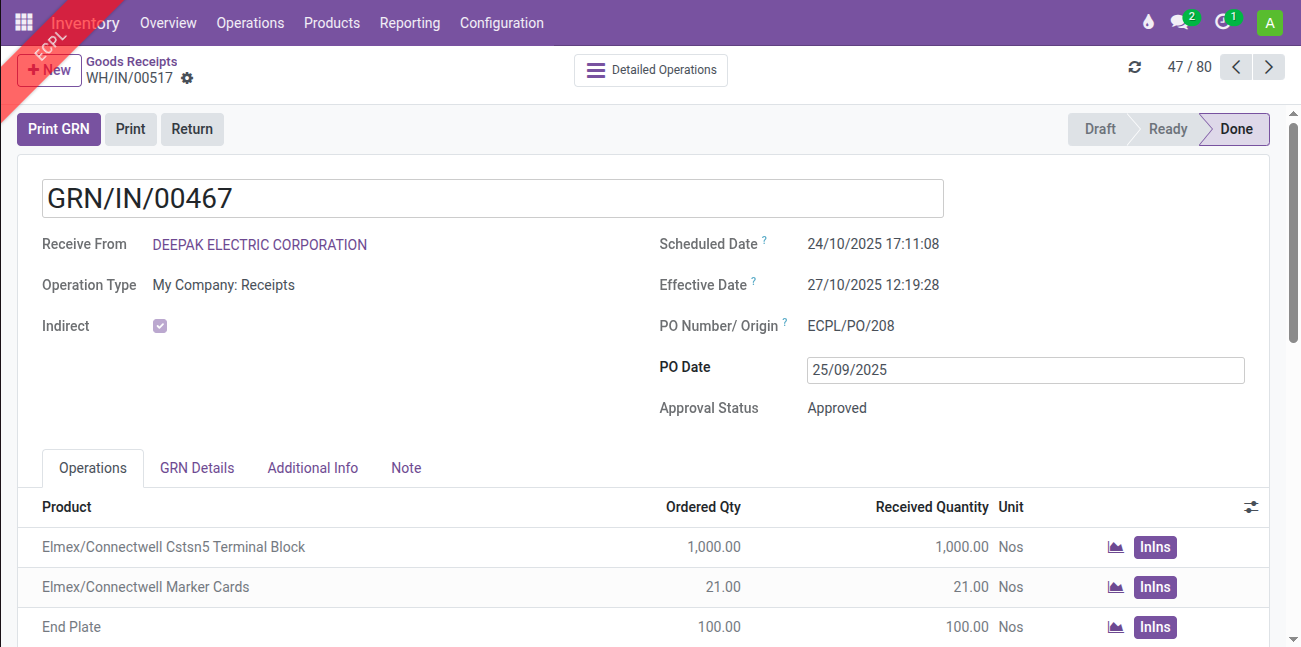Click the green user avatar icon
Viewport: 1301px width, 647px height.
[1269, 23]
